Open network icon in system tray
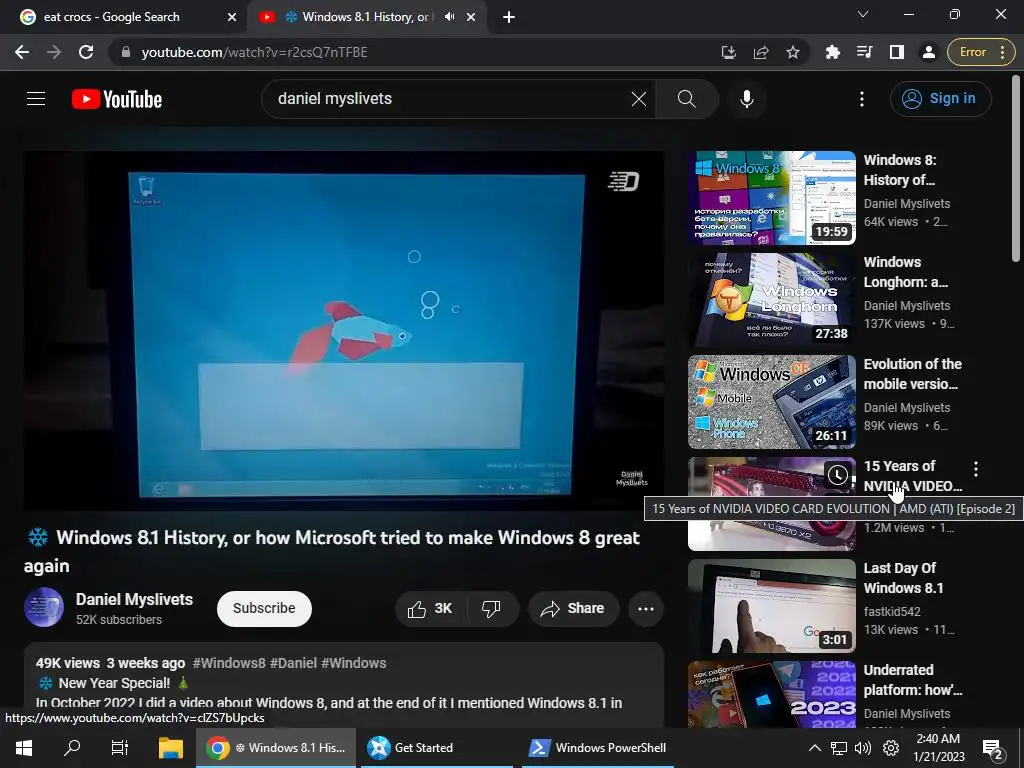Viewport: 1024px width, 768px height. 839,748
